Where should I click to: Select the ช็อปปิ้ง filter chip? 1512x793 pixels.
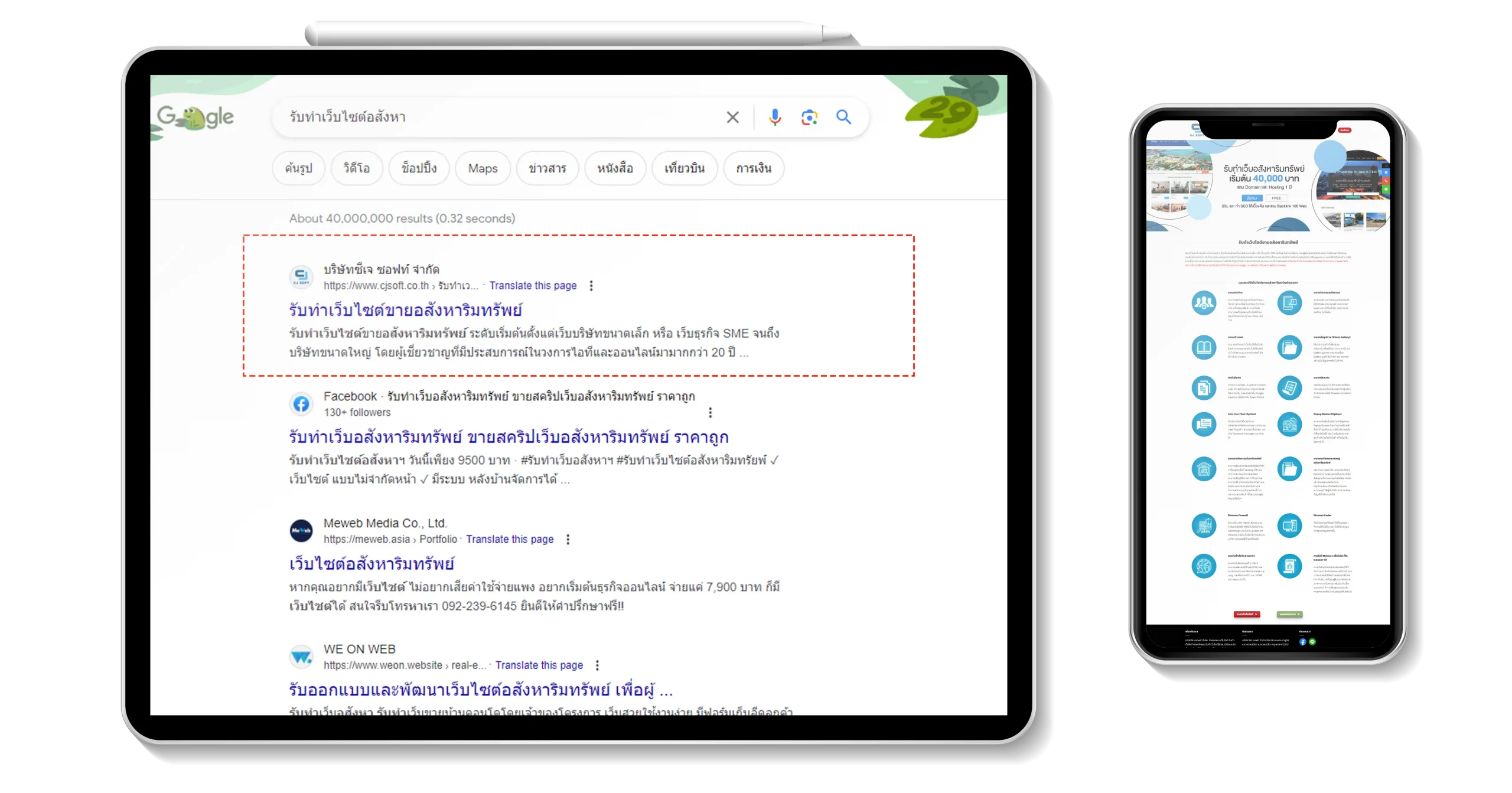click(419, 168)
